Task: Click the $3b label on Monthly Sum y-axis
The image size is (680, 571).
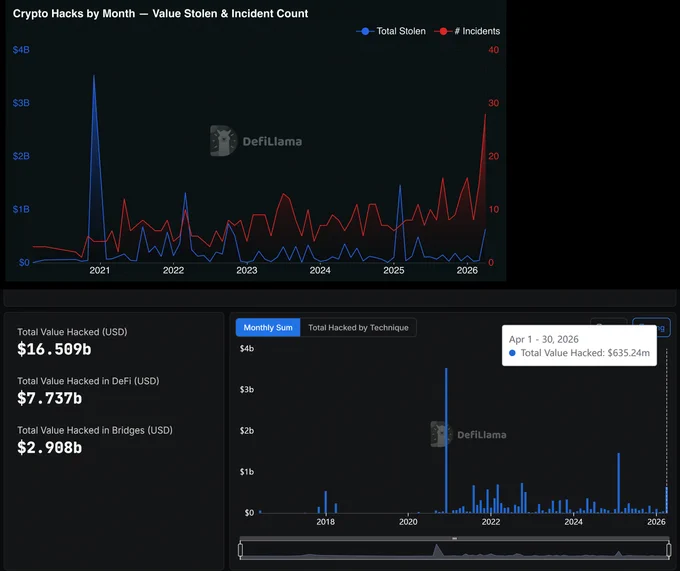Action: (x=247, y=390)
